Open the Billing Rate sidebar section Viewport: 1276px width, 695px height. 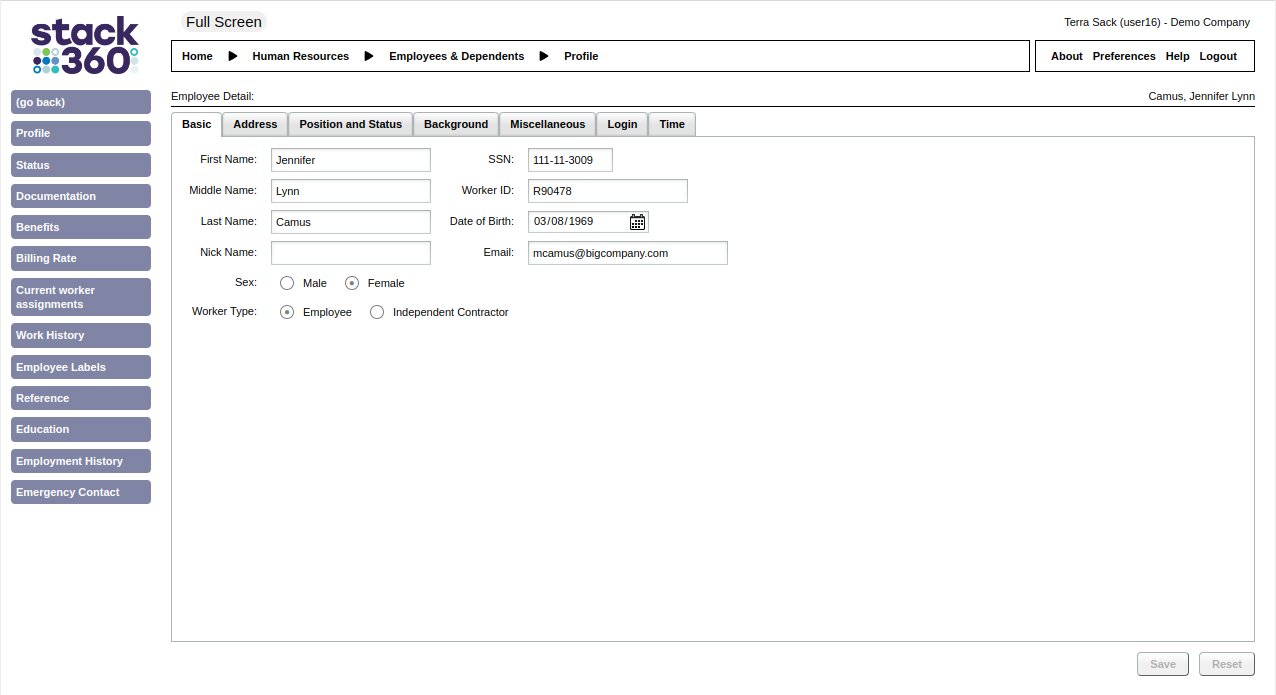coord(81,258)
